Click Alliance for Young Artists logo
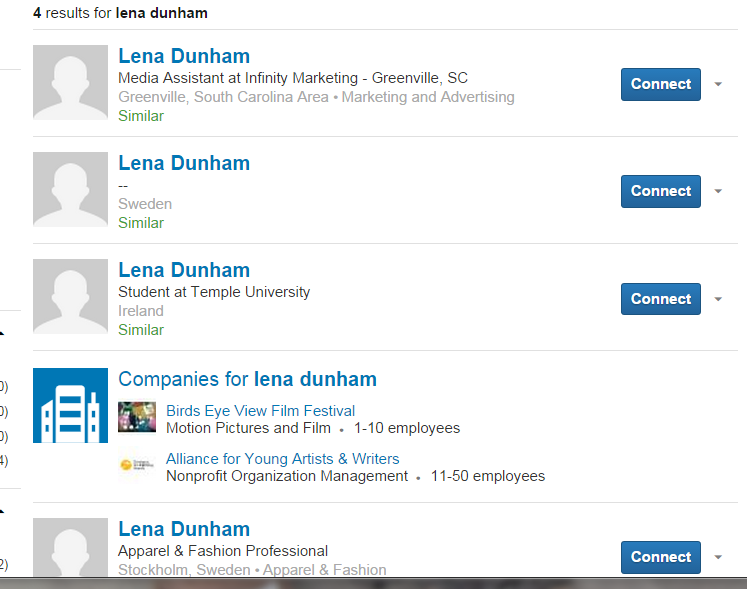747x589 pixels. [137, 465]
